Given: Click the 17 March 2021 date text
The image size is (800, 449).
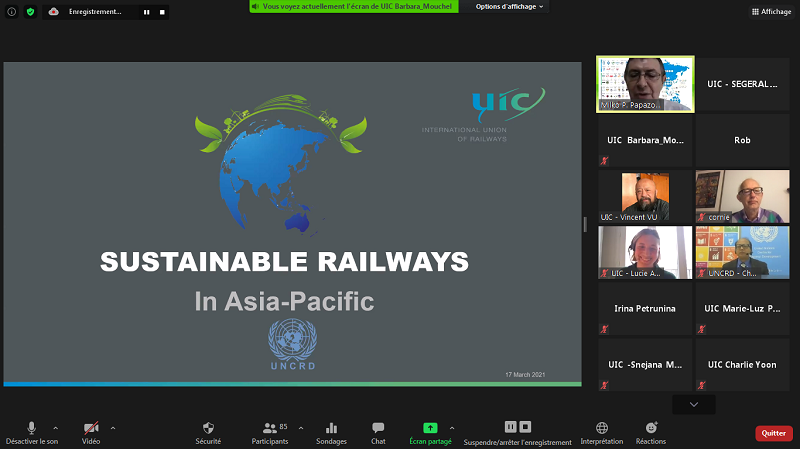Looking at the screenshot, I should click(525, 375).
